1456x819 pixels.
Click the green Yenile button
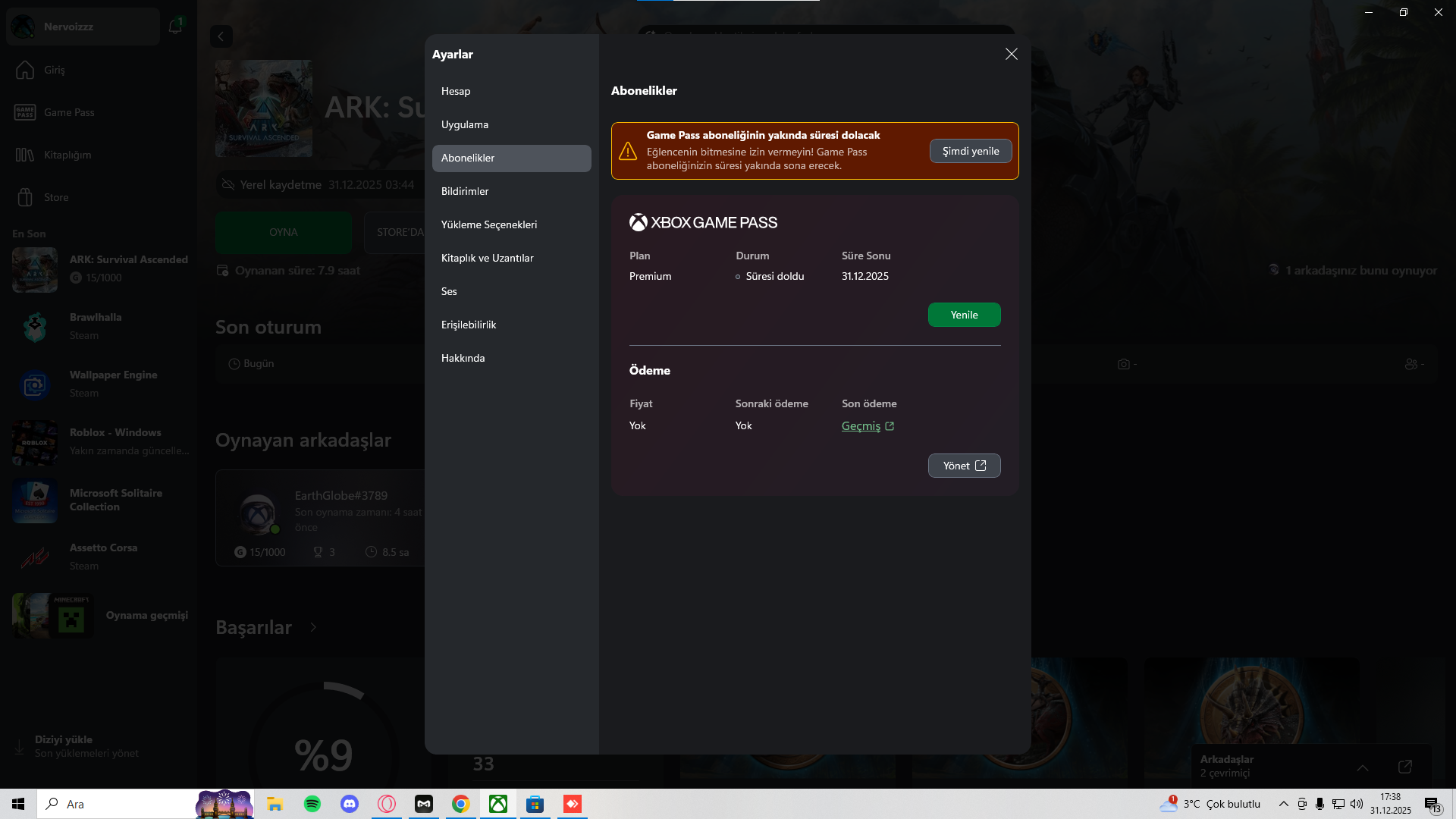coord(965,315)
